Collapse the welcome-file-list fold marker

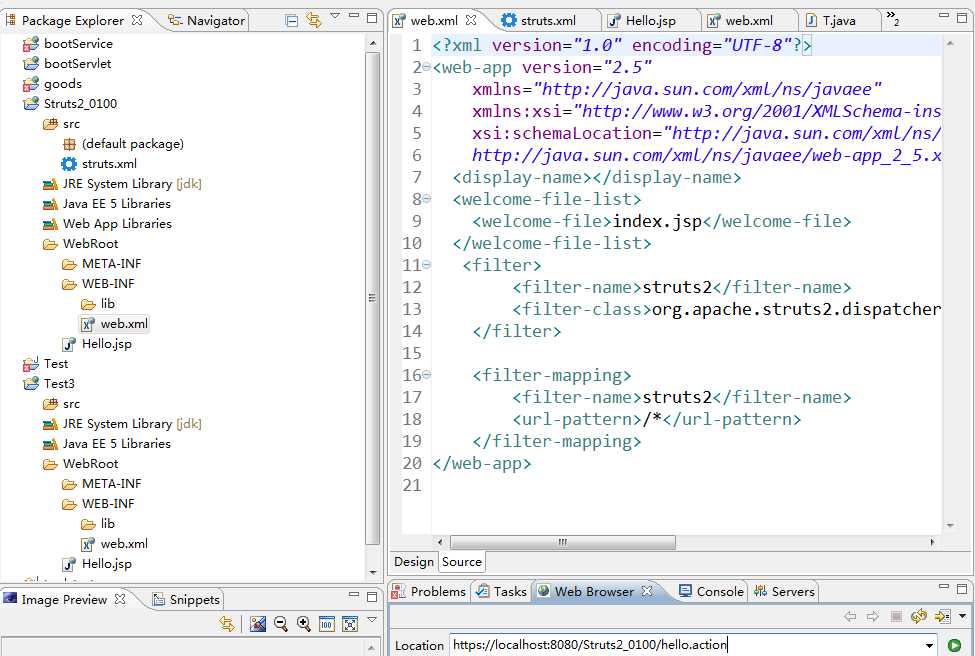click(x=427, y=199)
